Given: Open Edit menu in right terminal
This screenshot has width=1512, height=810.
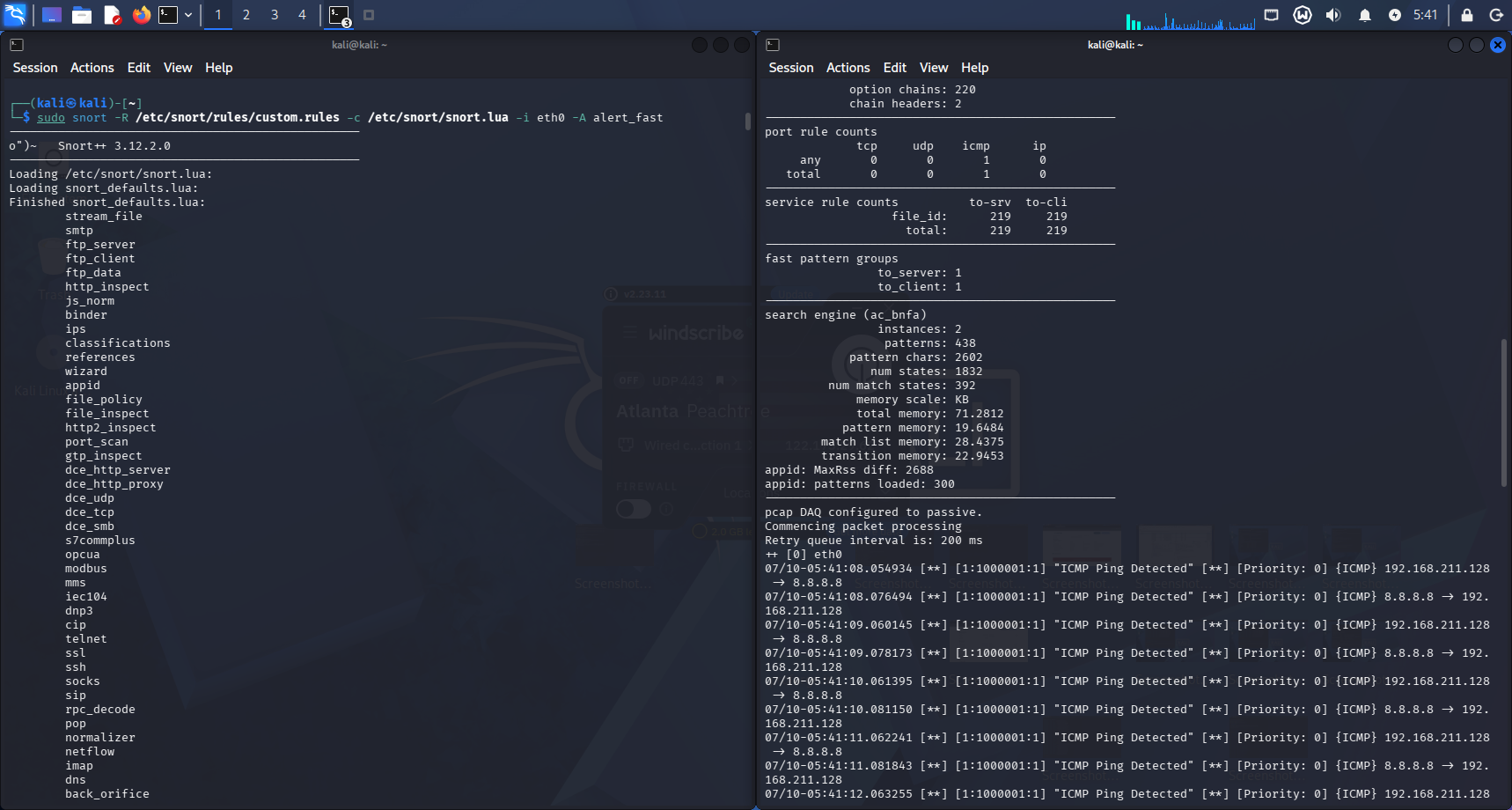Looking at the screenshot, I should [895, 68].
